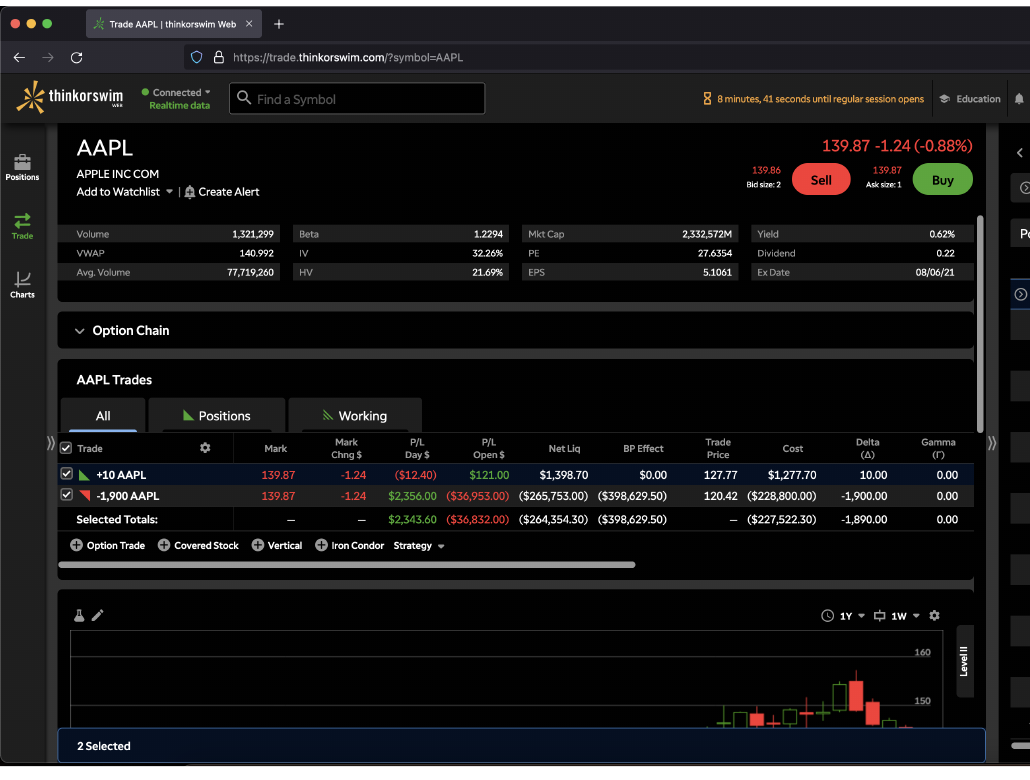Open chart settings gear icon
This screenshot has height=780, width=1030.
[934, 616]
